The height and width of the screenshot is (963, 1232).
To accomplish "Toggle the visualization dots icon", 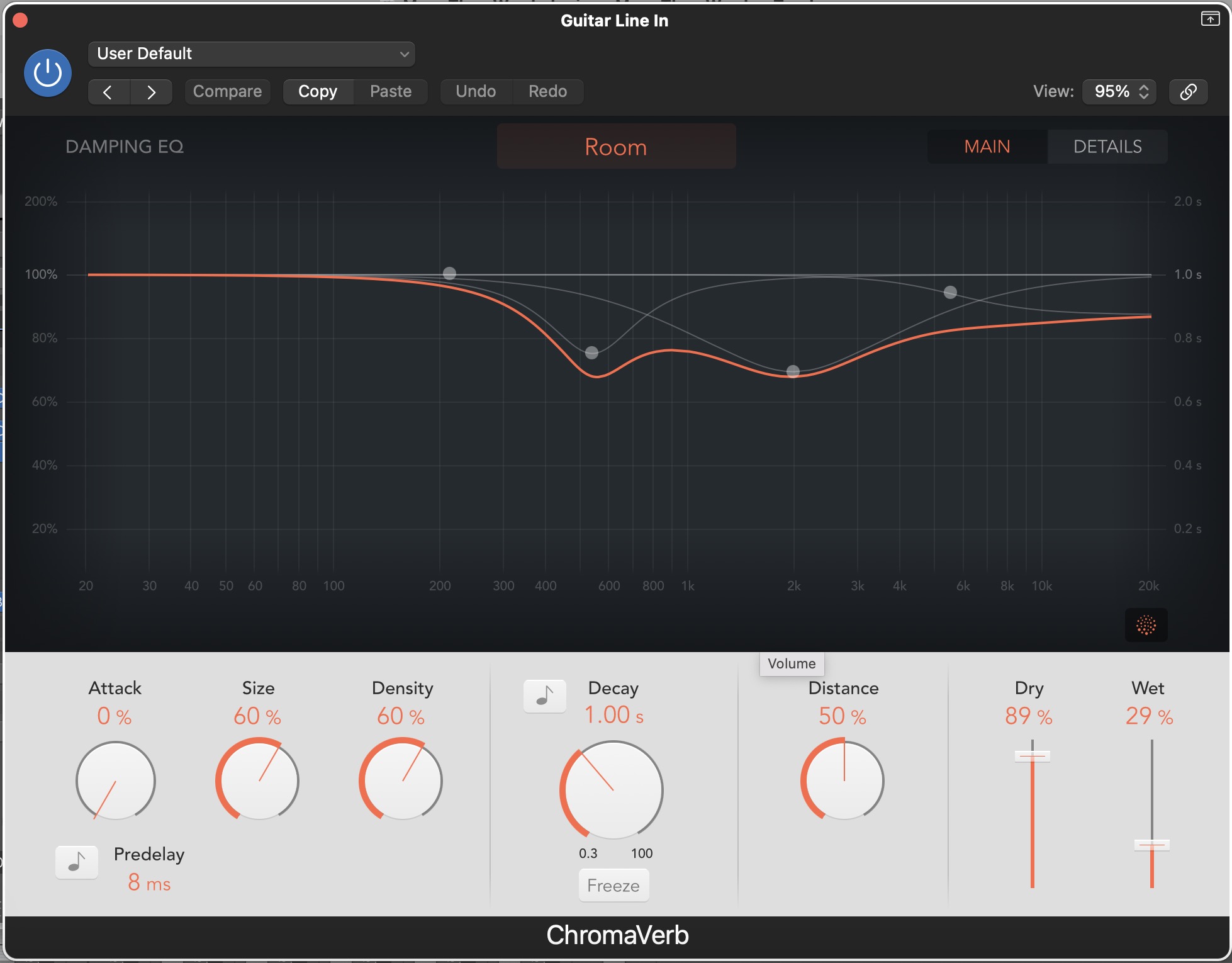I will pyautogui.click(x=1146, y=625).
